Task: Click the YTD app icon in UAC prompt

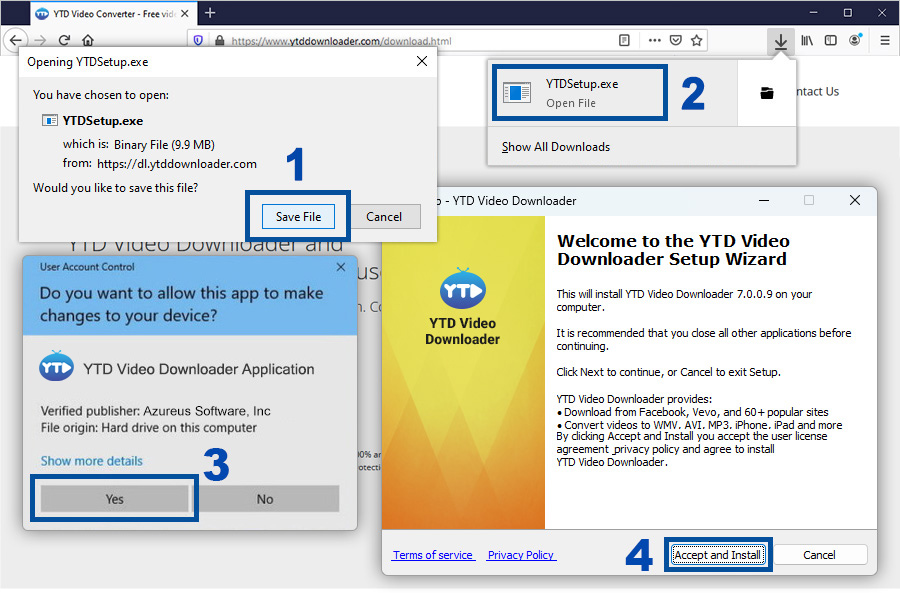Action: click(56, 366)
